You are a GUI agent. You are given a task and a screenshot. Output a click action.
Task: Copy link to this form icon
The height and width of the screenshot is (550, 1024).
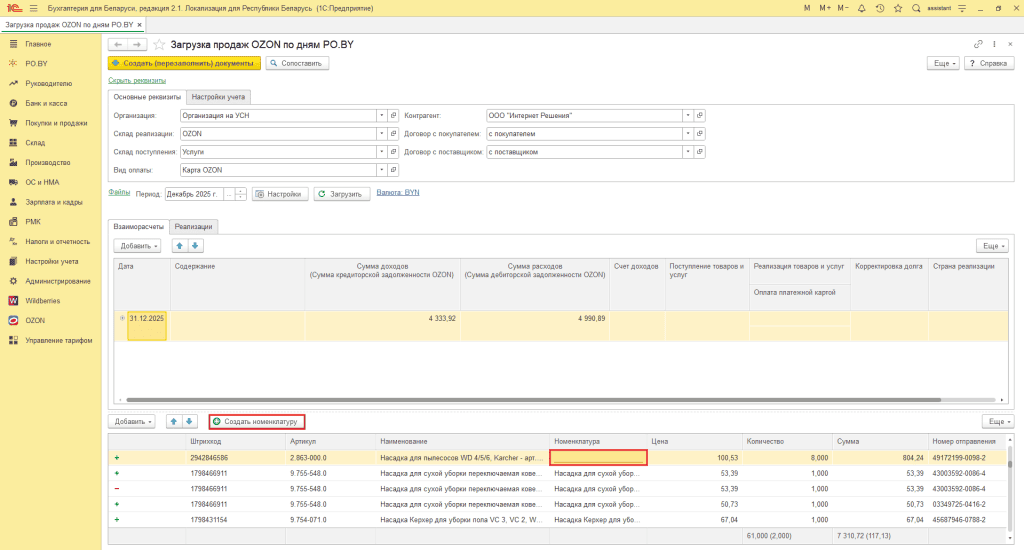(x=978, y=44)
